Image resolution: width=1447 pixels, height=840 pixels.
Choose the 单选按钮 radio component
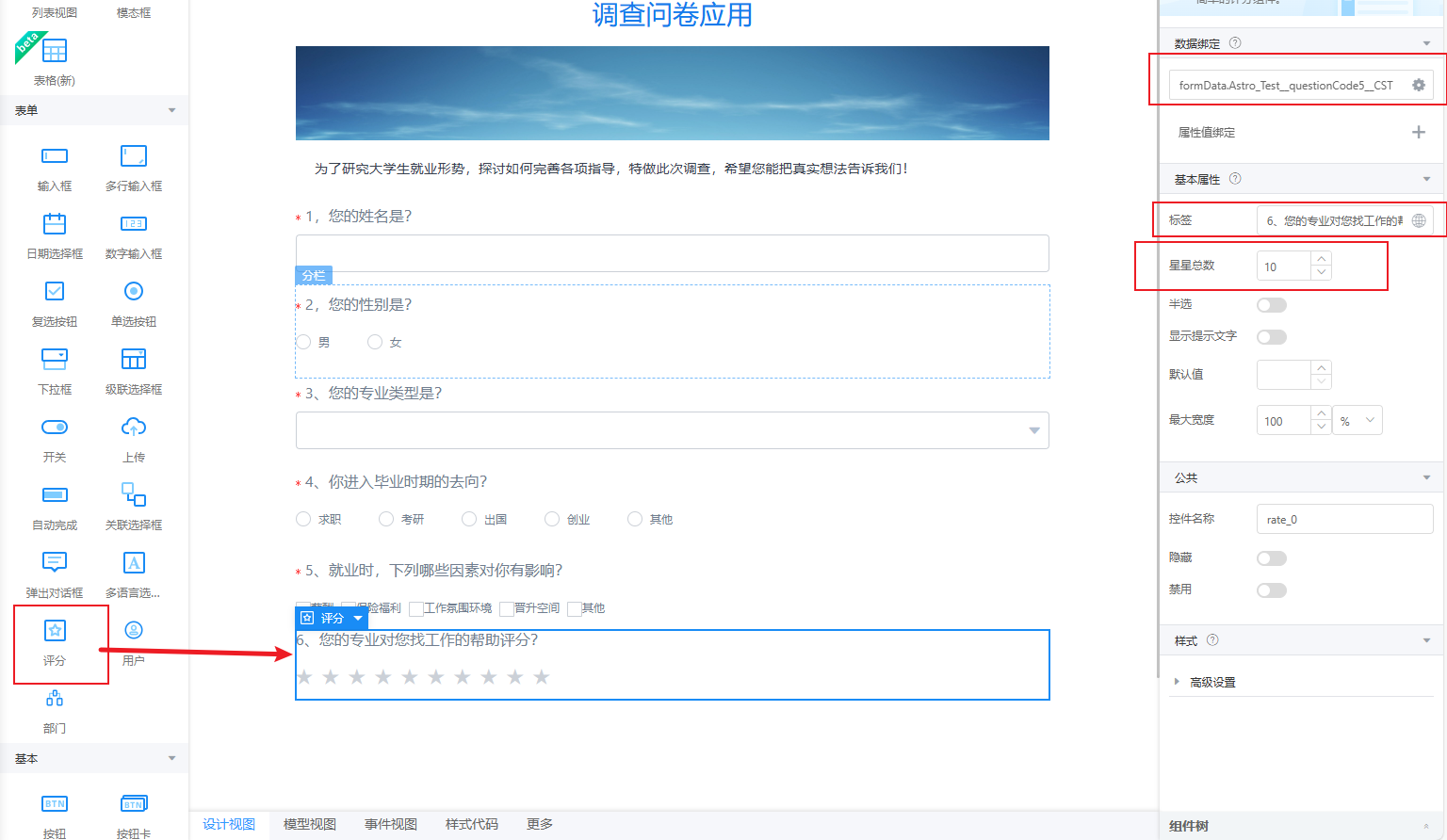click(134, 292)
